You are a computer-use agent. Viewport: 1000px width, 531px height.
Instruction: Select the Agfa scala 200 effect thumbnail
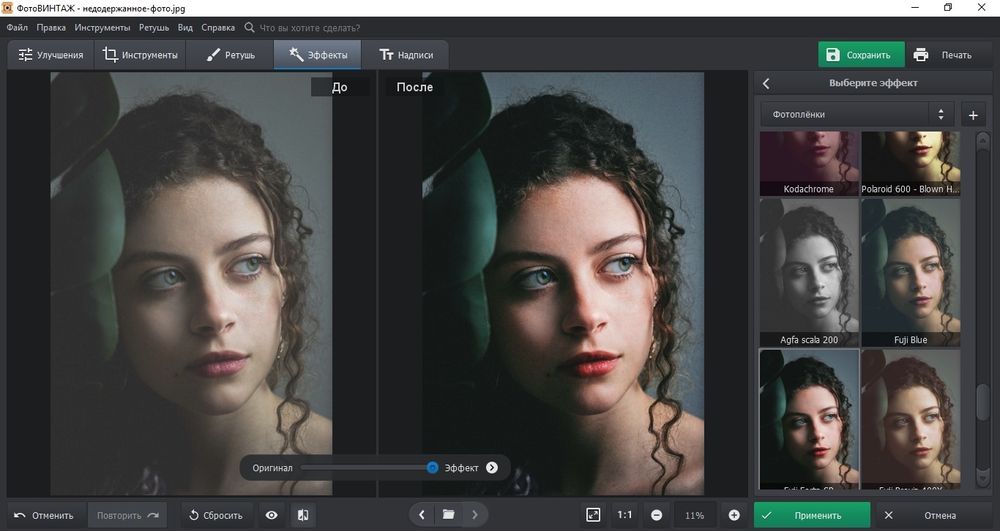click(x=807, y=272)
